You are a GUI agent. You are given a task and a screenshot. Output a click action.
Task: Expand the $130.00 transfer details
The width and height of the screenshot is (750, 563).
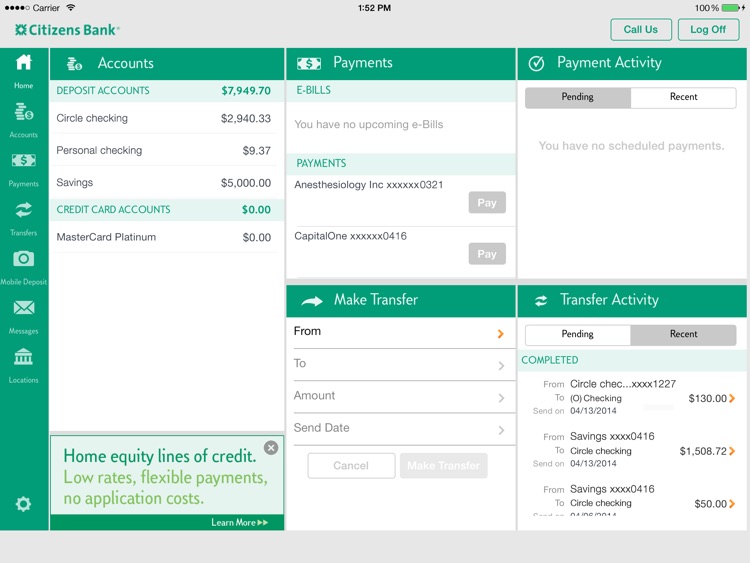click(x=732, y=398)
